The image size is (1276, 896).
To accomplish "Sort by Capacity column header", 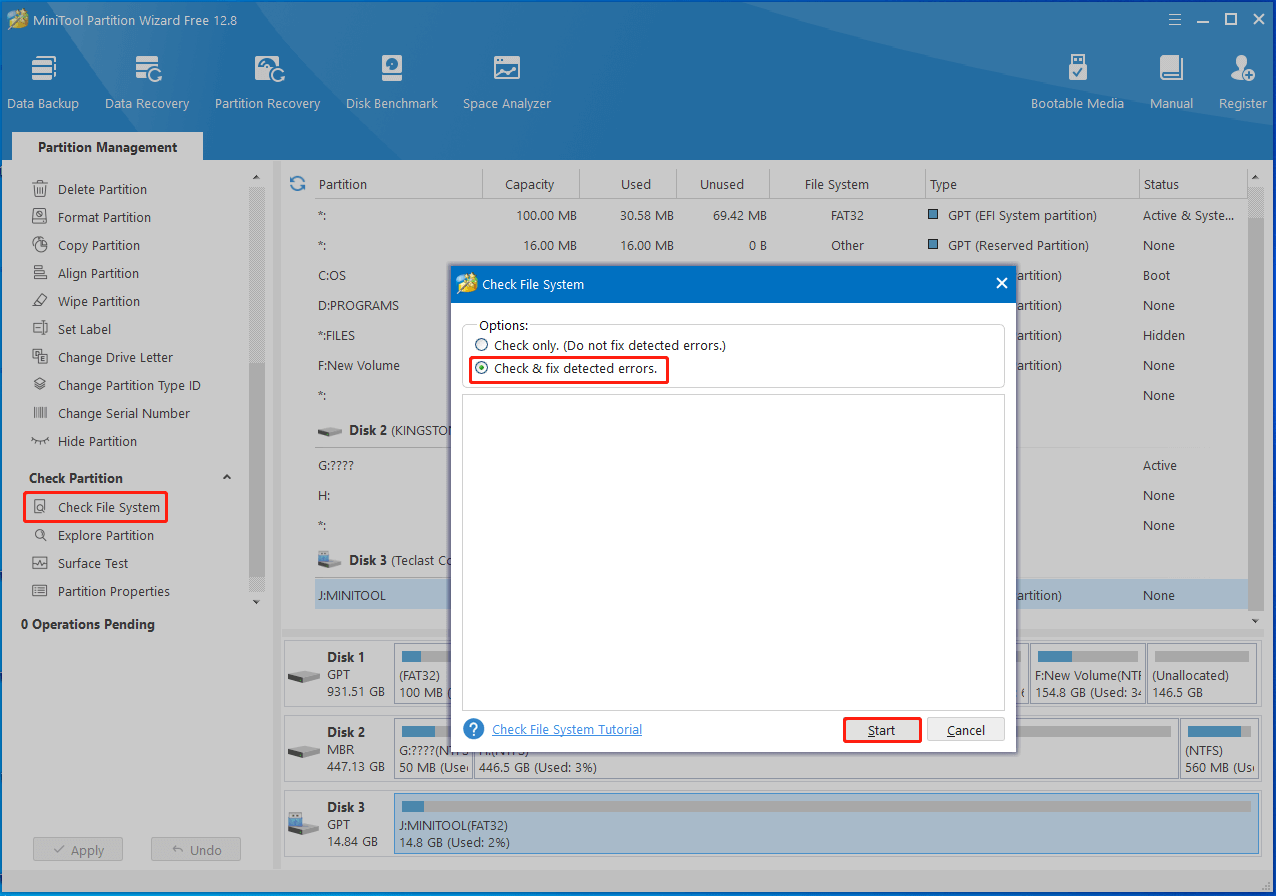I will (x=530, y=184).
